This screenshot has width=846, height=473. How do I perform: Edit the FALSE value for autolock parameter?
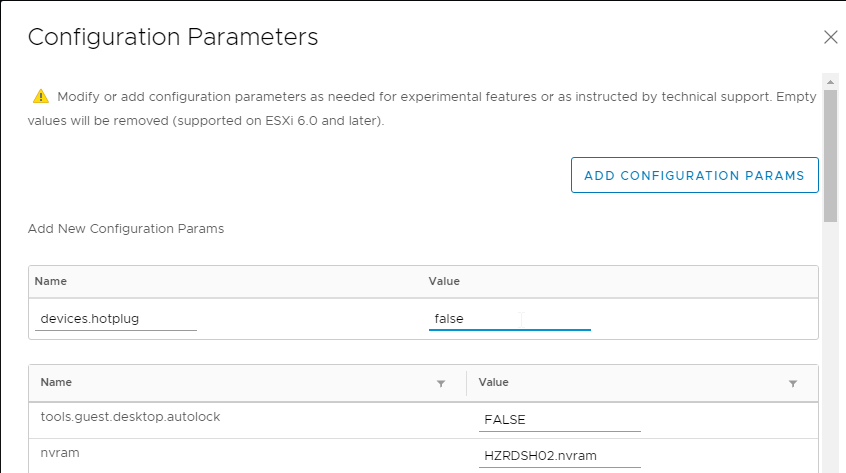tap(560, 420)
